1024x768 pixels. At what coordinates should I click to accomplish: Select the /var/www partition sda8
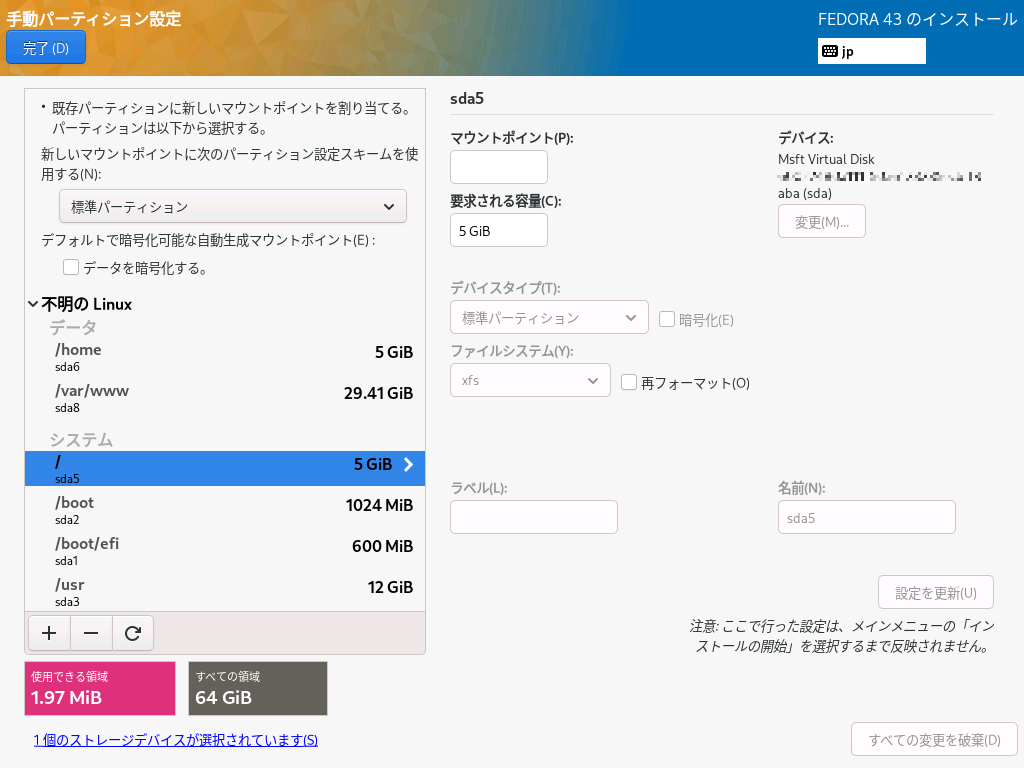tap(225, 398)
